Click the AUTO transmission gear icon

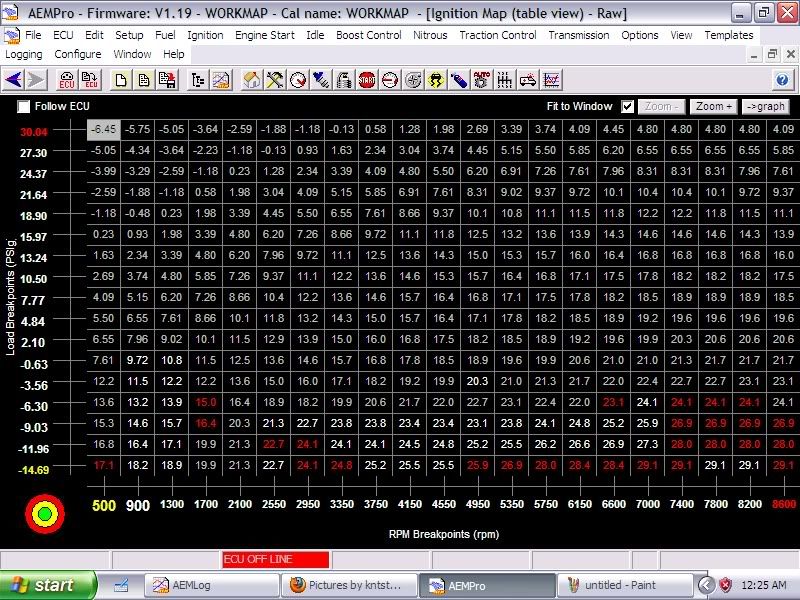coord(482,80)
